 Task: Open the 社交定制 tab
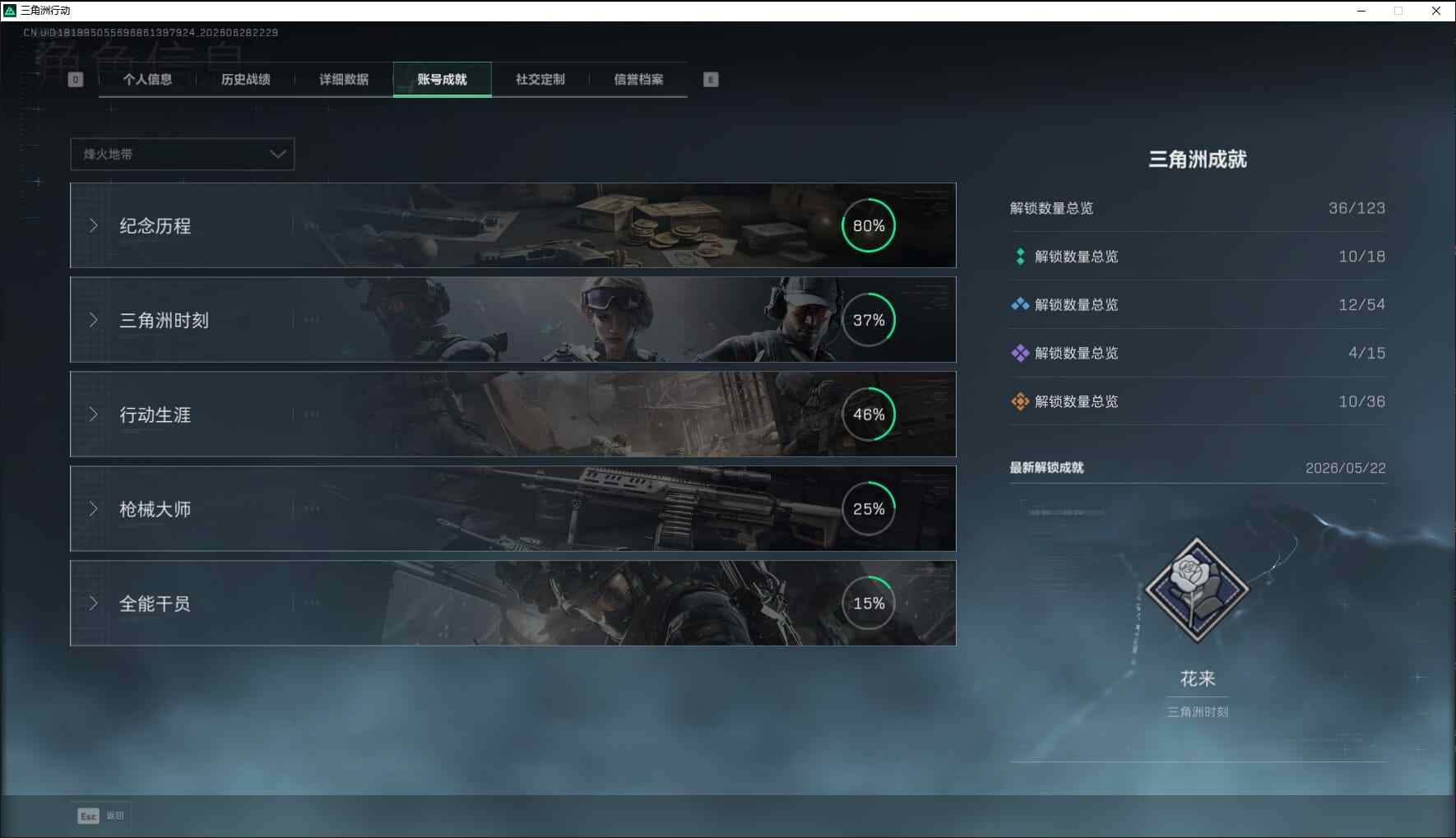(540, 80)
